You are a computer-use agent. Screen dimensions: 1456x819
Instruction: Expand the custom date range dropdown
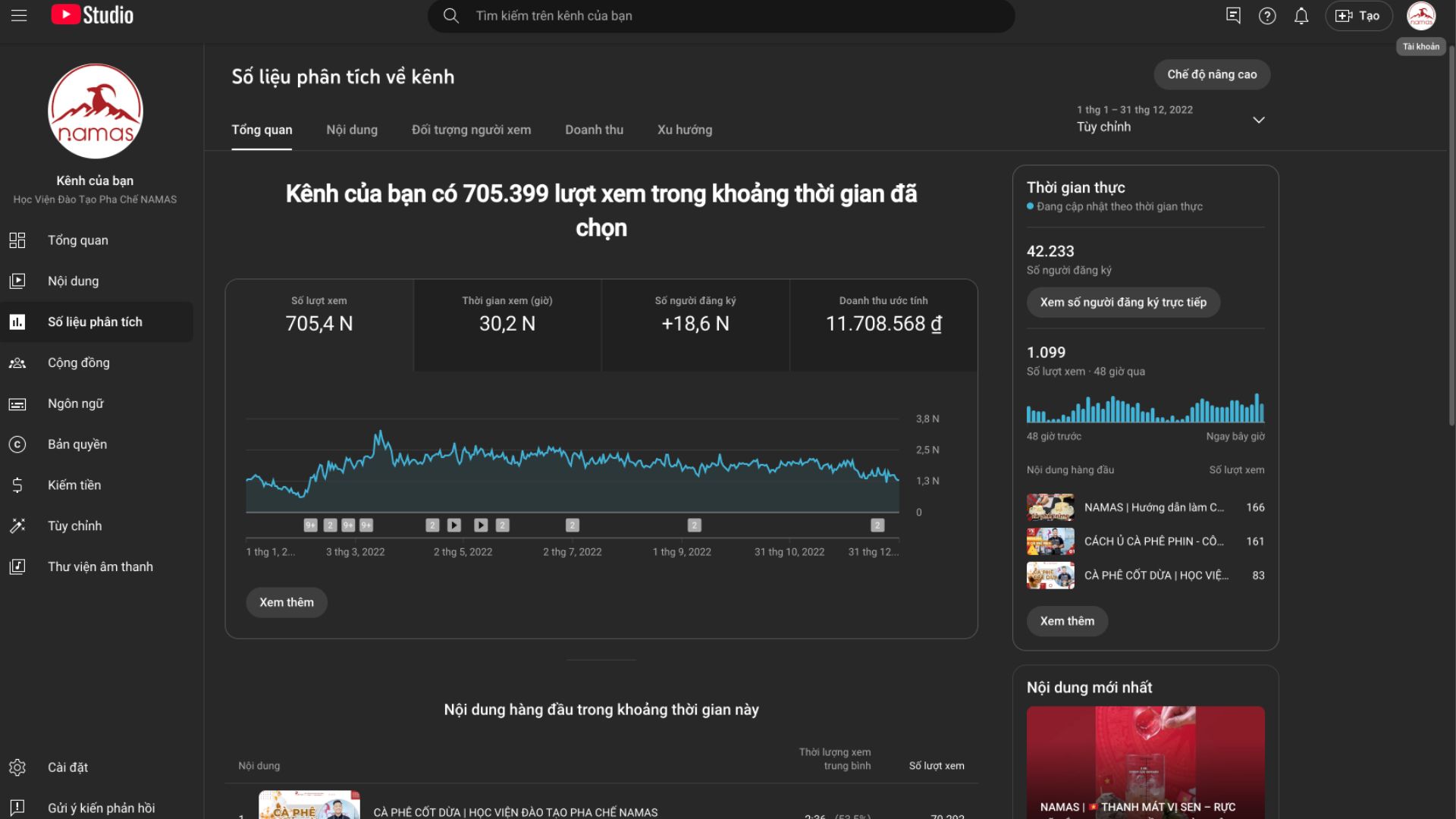1171,119
